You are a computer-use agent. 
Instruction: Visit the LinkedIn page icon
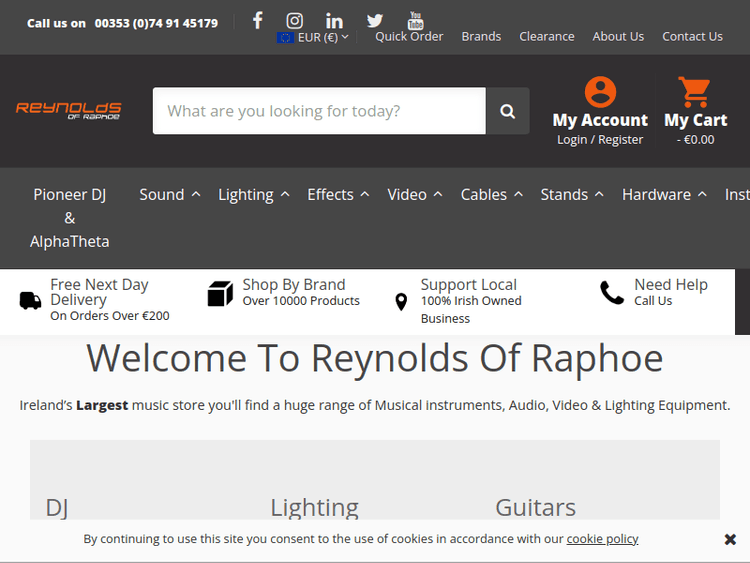click(334, 20)
